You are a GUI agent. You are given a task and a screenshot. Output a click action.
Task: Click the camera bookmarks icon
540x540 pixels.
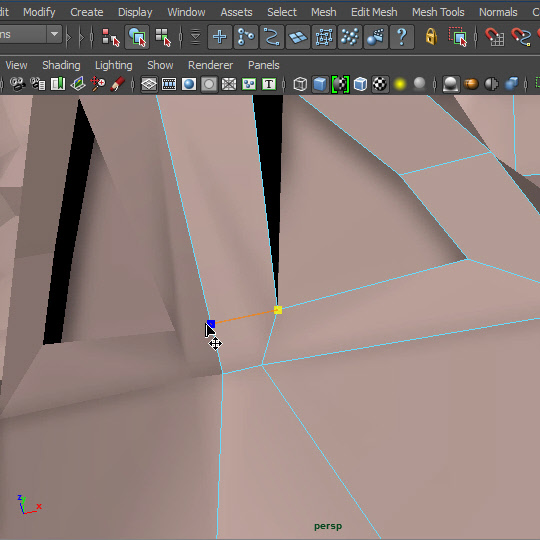click(x=58, y=84)
